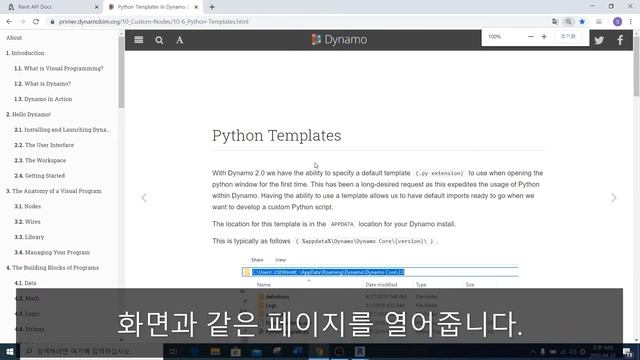Toggle the table of contents hamburger menu

(139, 40)
